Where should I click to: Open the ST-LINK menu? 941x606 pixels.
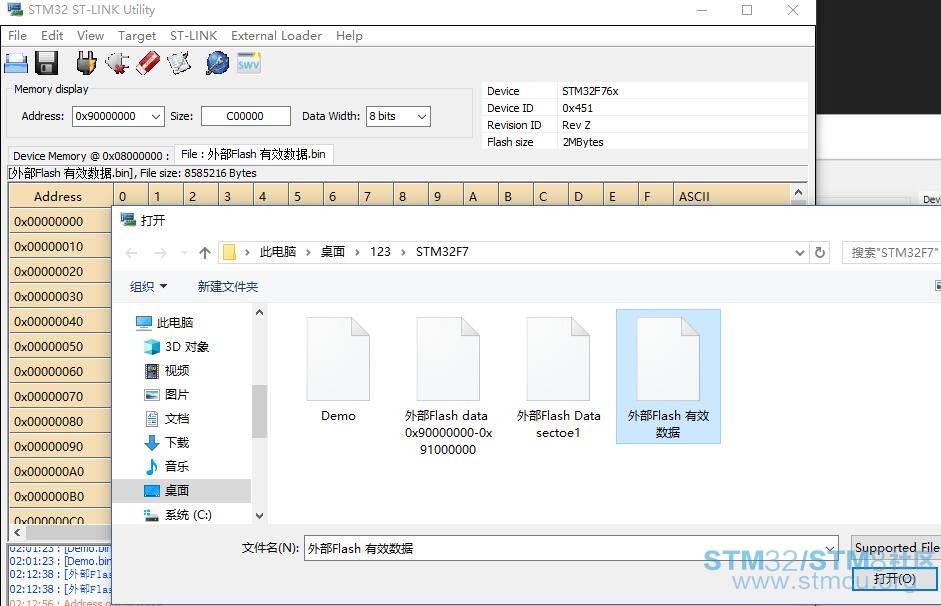[193, 36]
